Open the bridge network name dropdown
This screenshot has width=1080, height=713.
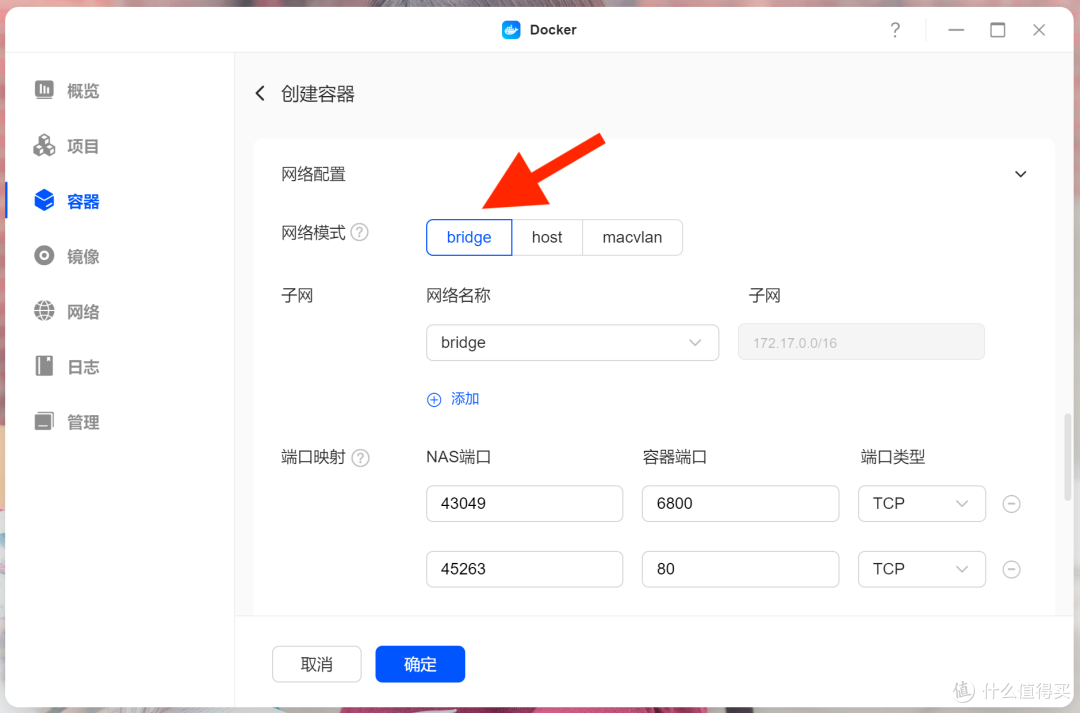(572, 342)
